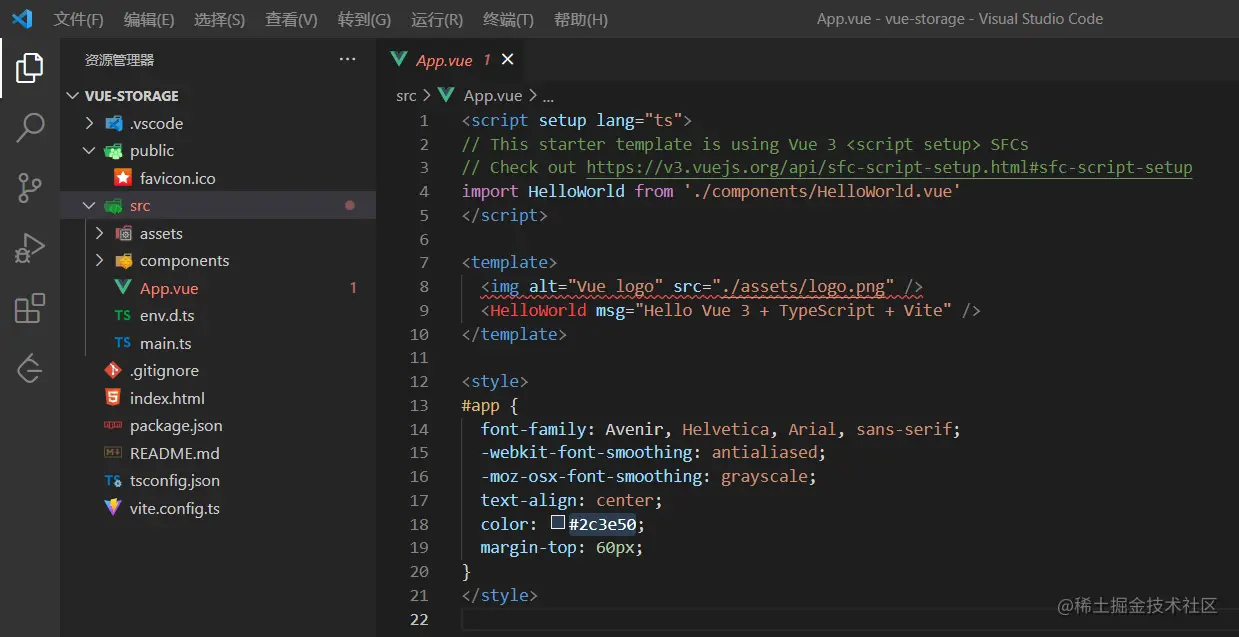Click the error count 1 beside App.vue in tree
This screenshot has width=1239, height=637.
(353, 288)
